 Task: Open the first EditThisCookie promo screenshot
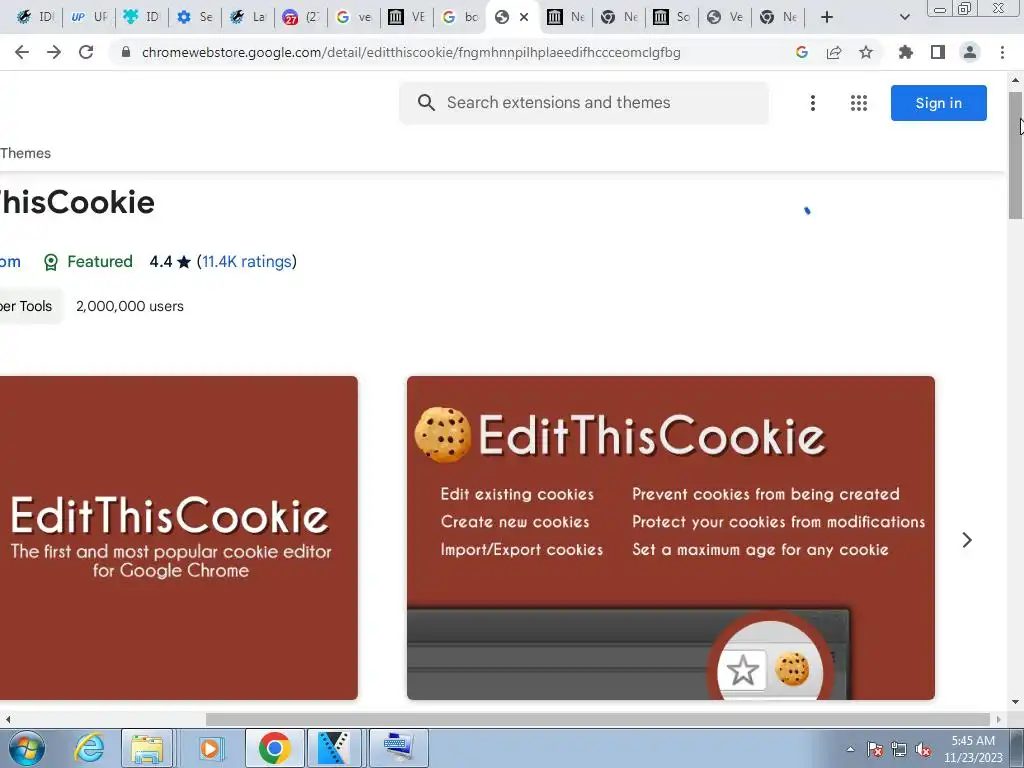pos(179,537)
